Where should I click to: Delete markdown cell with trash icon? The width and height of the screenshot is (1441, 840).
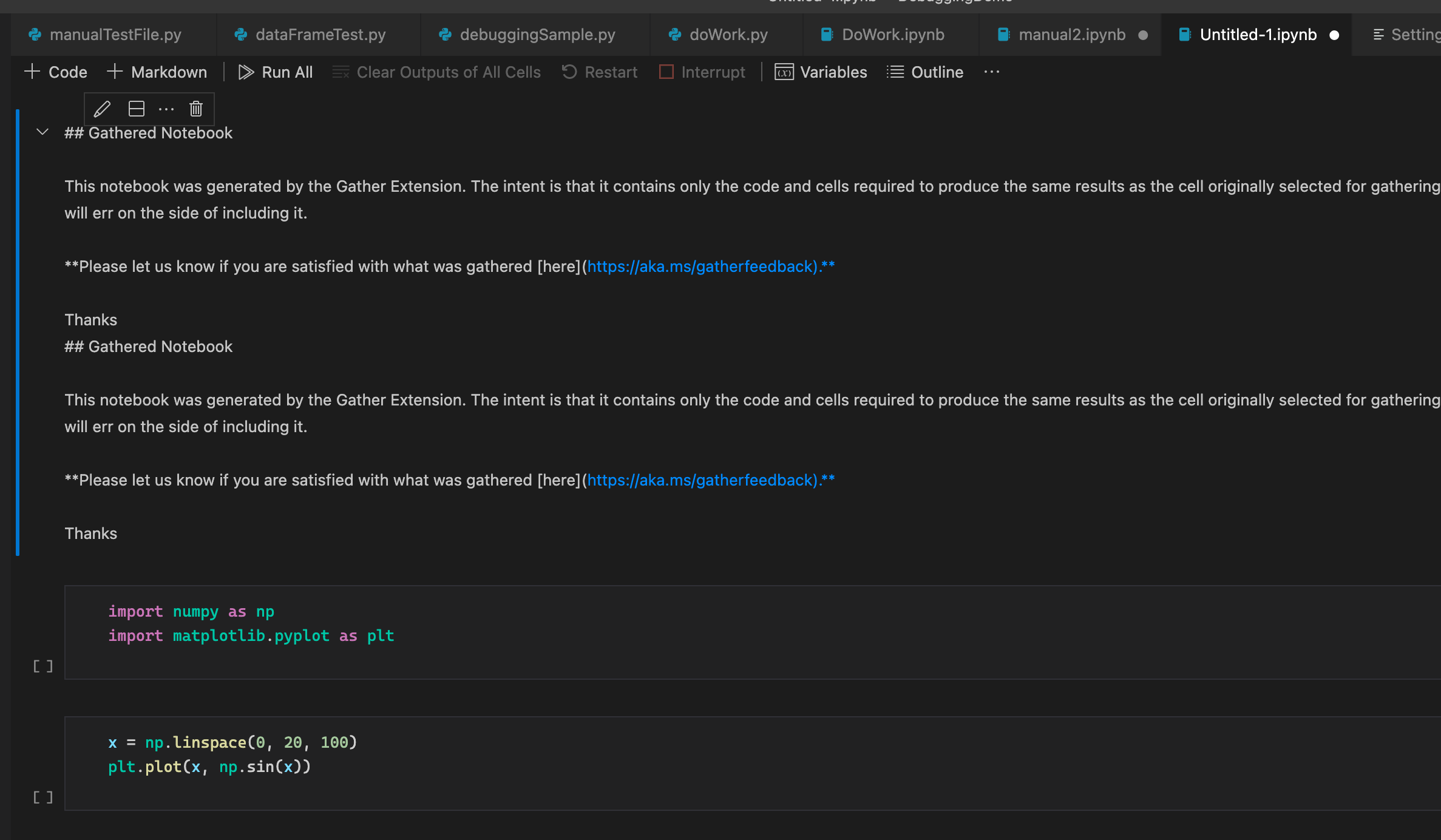[195, 109]
